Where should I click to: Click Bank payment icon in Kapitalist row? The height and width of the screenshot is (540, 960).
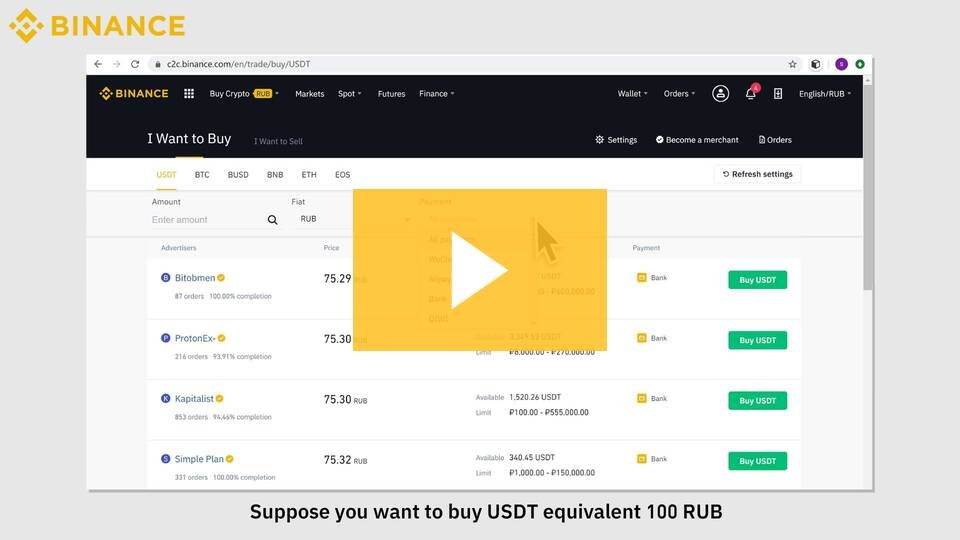point(642,399)
